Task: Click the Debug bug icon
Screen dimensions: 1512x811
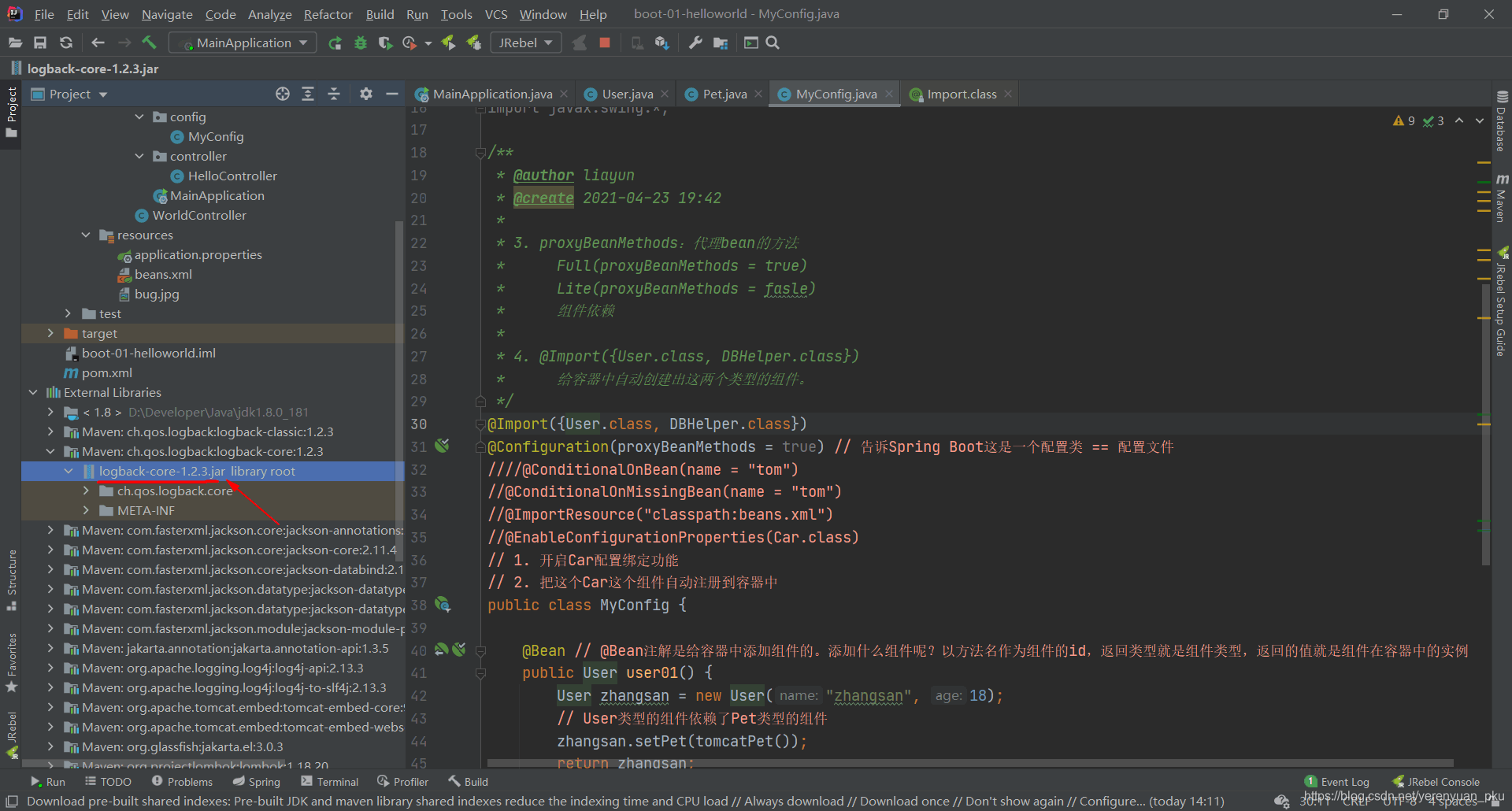Action: 361,43
